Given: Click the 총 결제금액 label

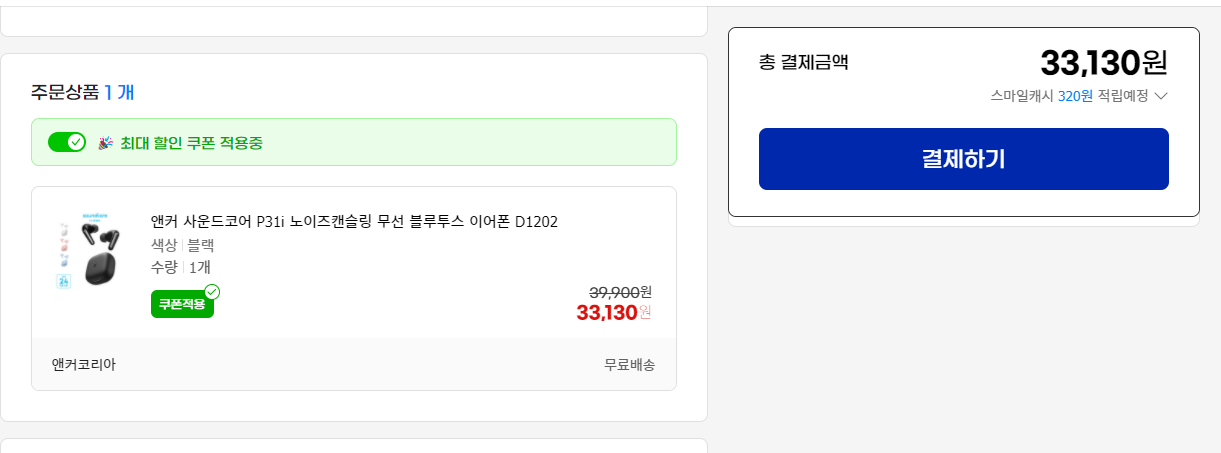Looking at the screenshot, I should [x=804, y=62].
